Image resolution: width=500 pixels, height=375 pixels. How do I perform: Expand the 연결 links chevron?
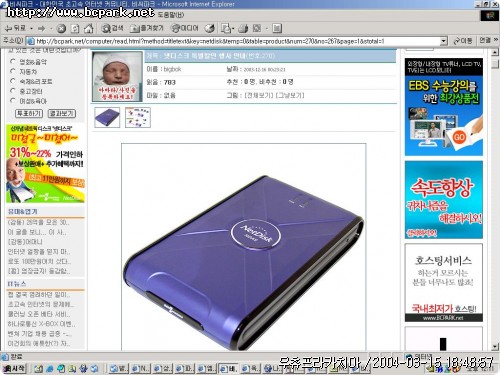point(496,40)
